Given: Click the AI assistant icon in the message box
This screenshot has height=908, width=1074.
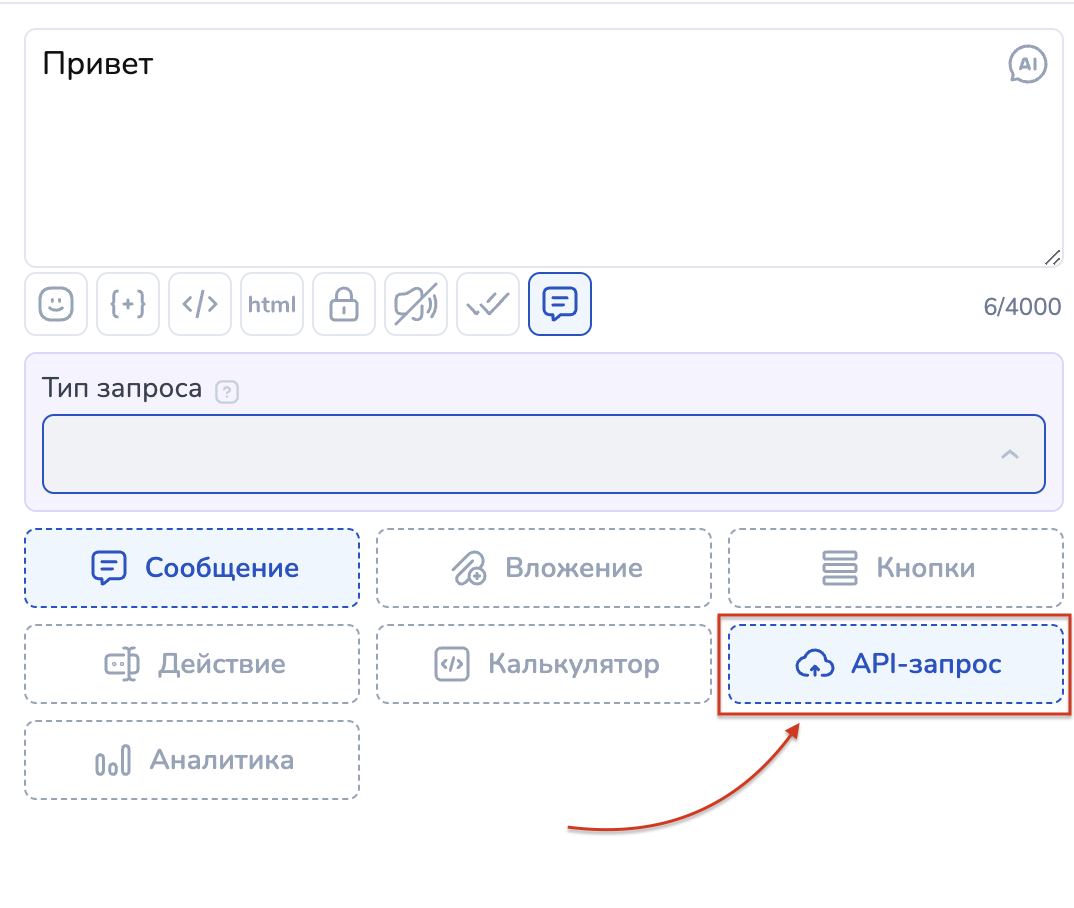Looking at the screenshot, I should coord(1027,65).
